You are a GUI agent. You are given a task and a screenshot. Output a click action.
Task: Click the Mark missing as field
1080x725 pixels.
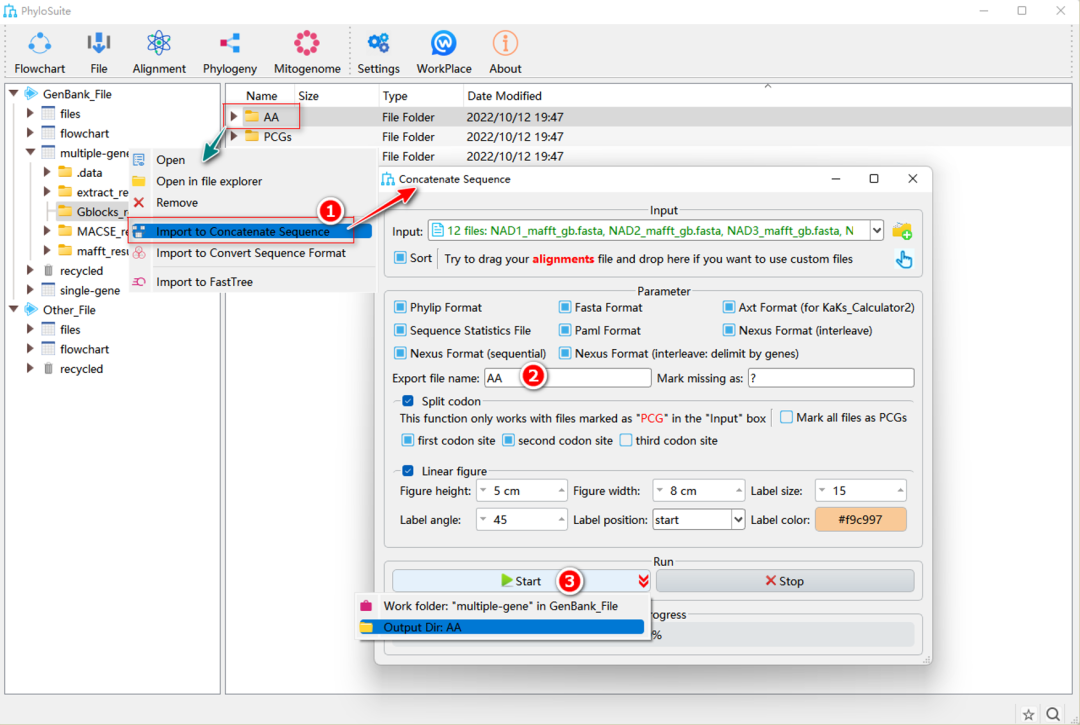[831, 378]
